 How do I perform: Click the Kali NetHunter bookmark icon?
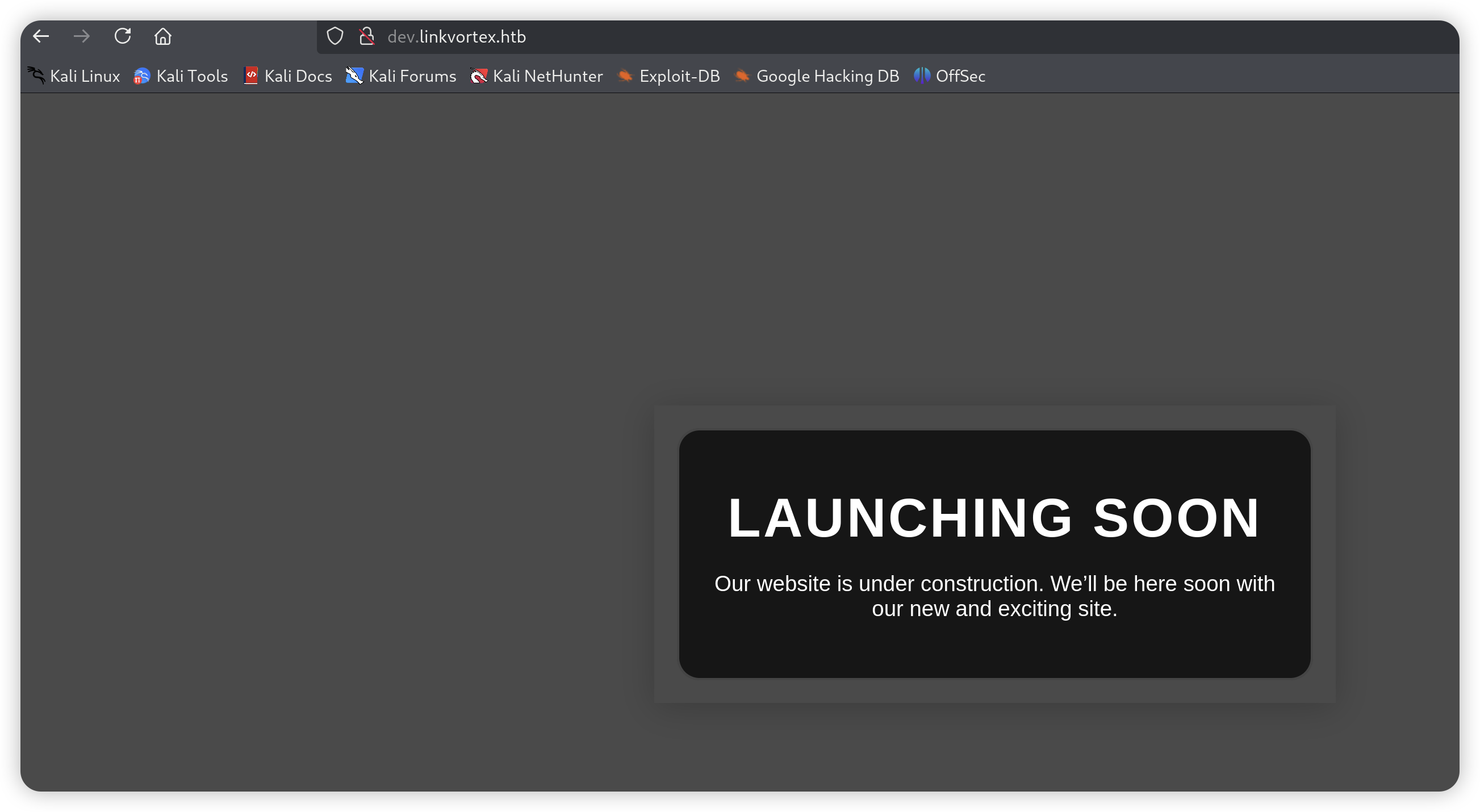click(478, 76)
